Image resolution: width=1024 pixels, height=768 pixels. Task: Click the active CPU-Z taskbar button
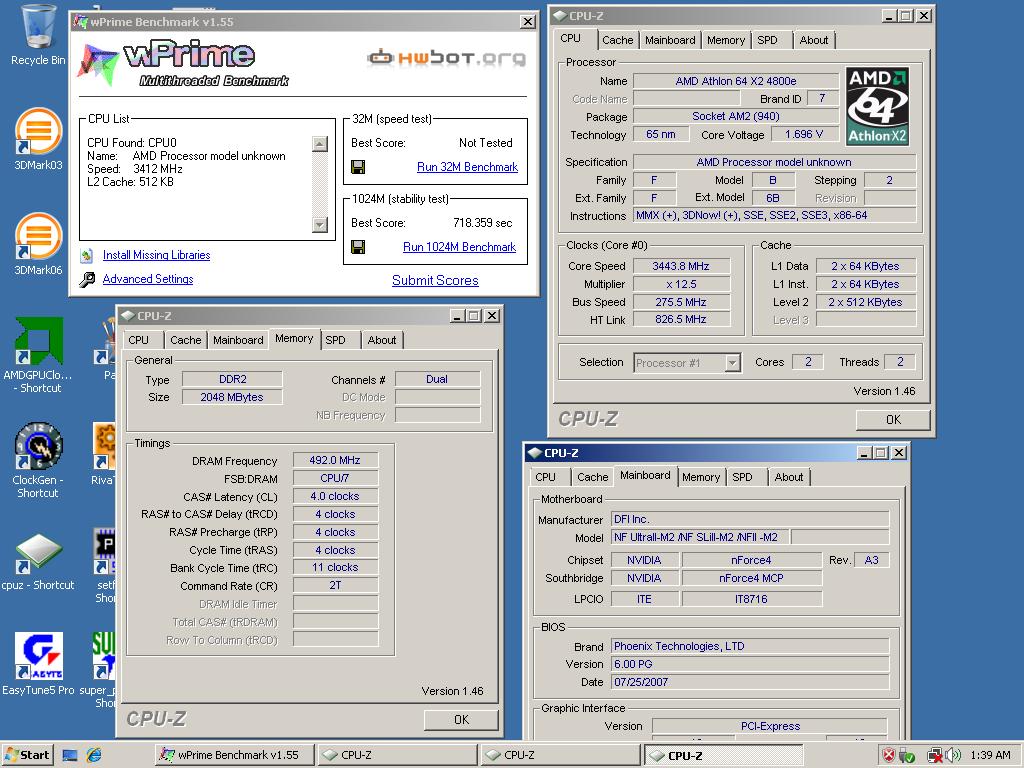724,755
